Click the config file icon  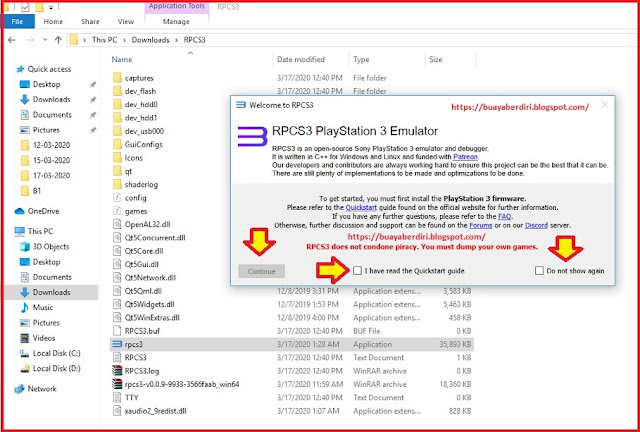[x=117, y=198]
